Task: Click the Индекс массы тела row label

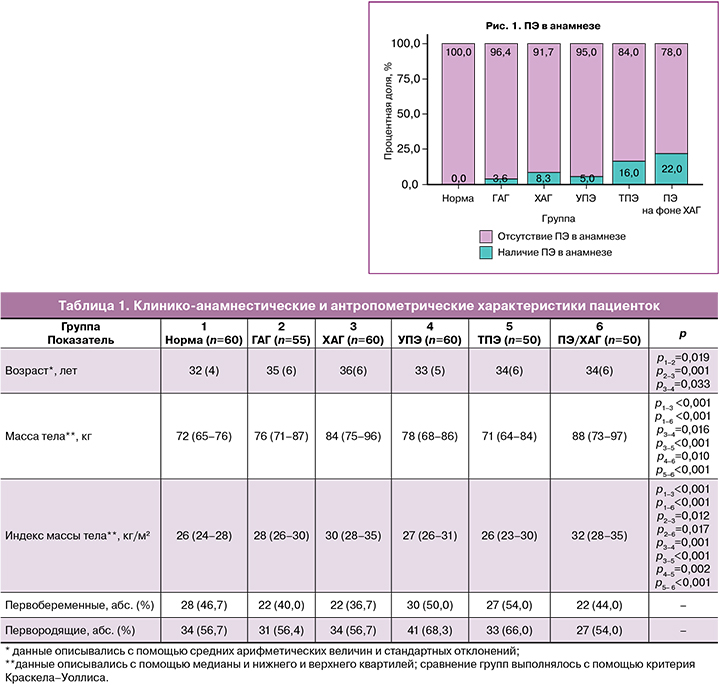Action: coord(78,536)
